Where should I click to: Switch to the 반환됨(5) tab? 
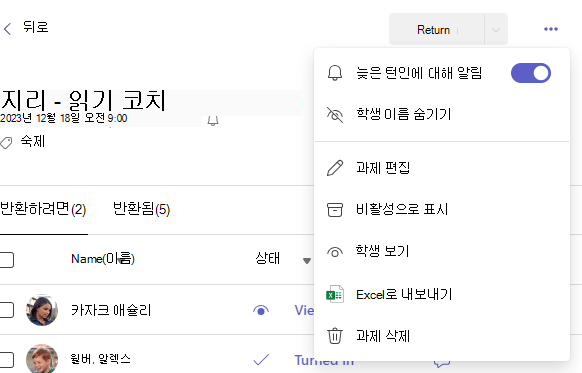[141, 209]
